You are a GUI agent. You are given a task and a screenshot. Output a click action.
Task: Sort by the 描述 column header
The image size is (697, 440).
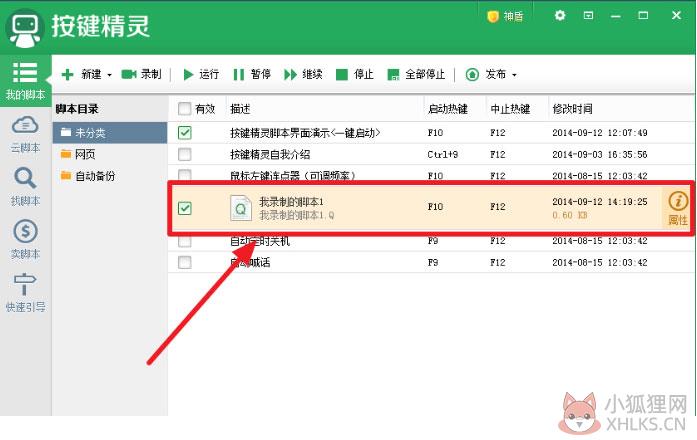click(x=240, y=109)
